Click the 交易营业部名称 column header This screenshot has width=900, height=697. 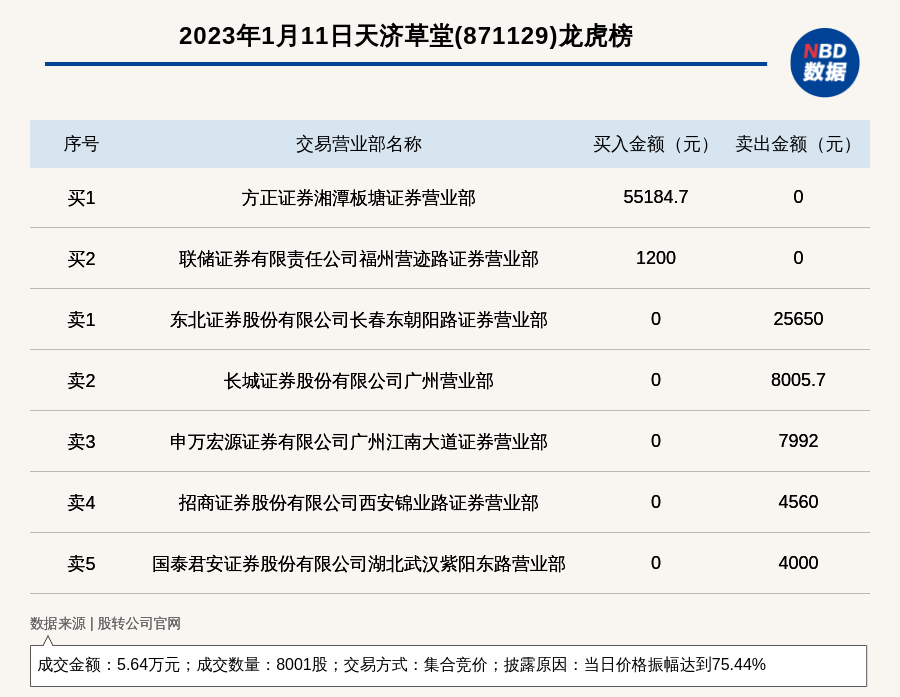tap(359, 144)
